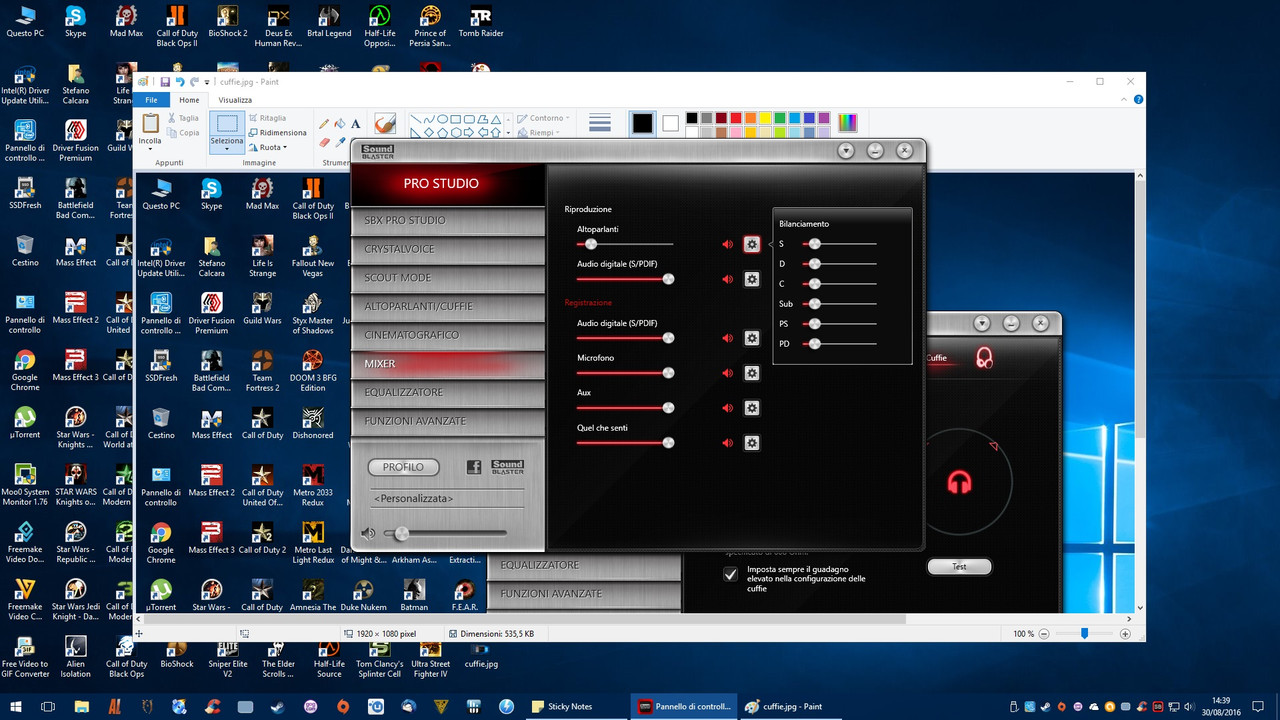This screenshot has height=720, width=1280.
Task: Open gear settings for recording Audio digitale (S/PDIF)
Action: point(752,338)
